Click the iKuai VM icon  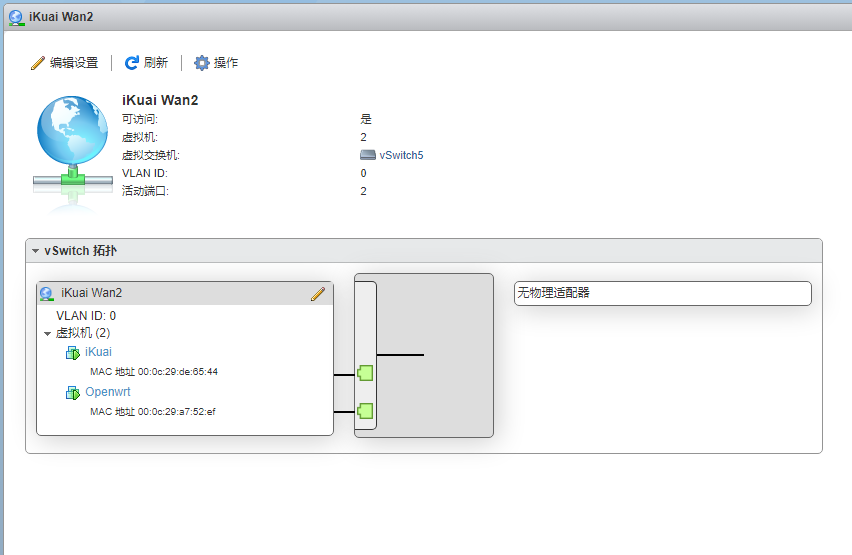coord(73,352)
